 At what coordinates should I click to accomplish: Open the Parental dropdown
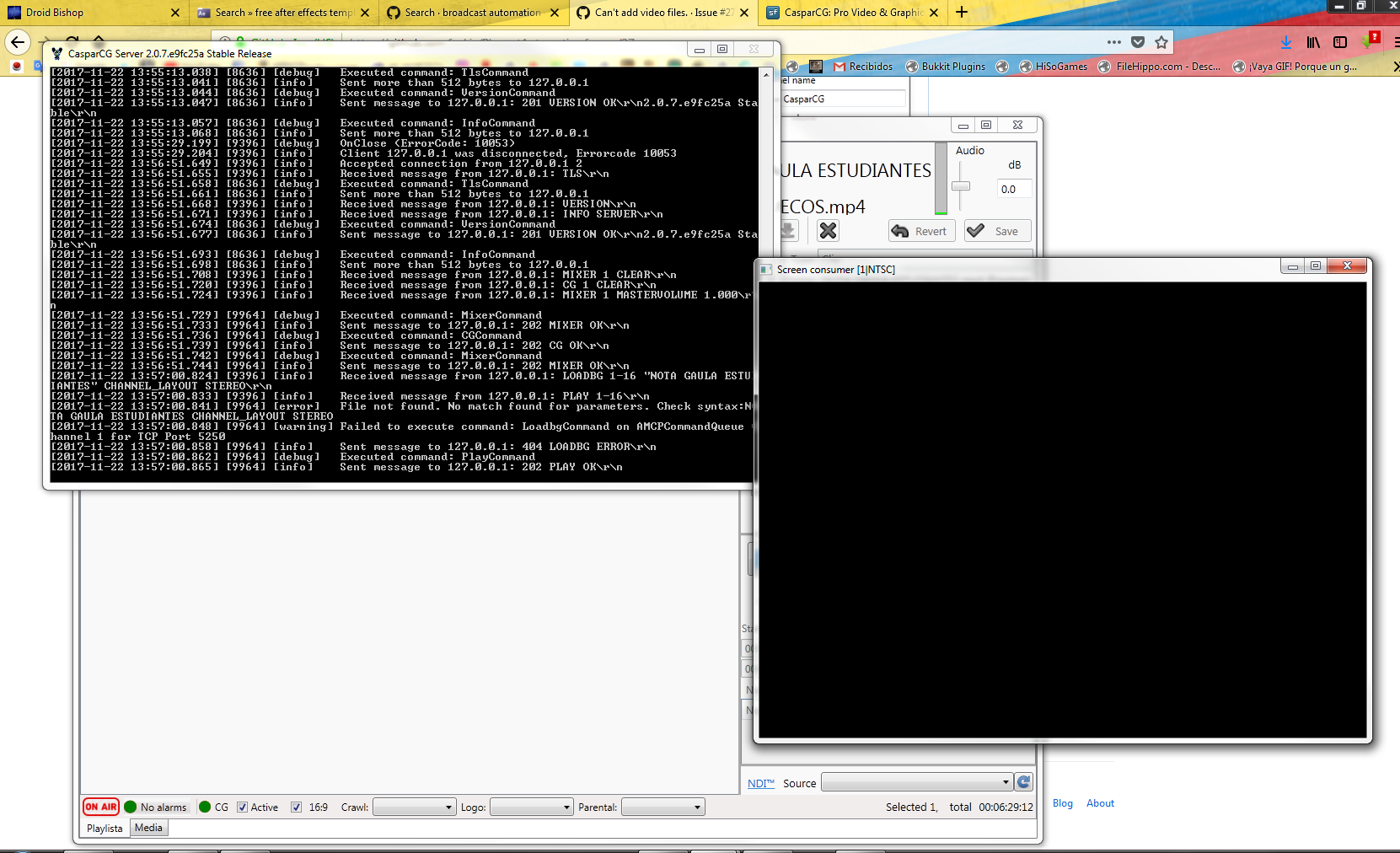click(x=663, y=807)
